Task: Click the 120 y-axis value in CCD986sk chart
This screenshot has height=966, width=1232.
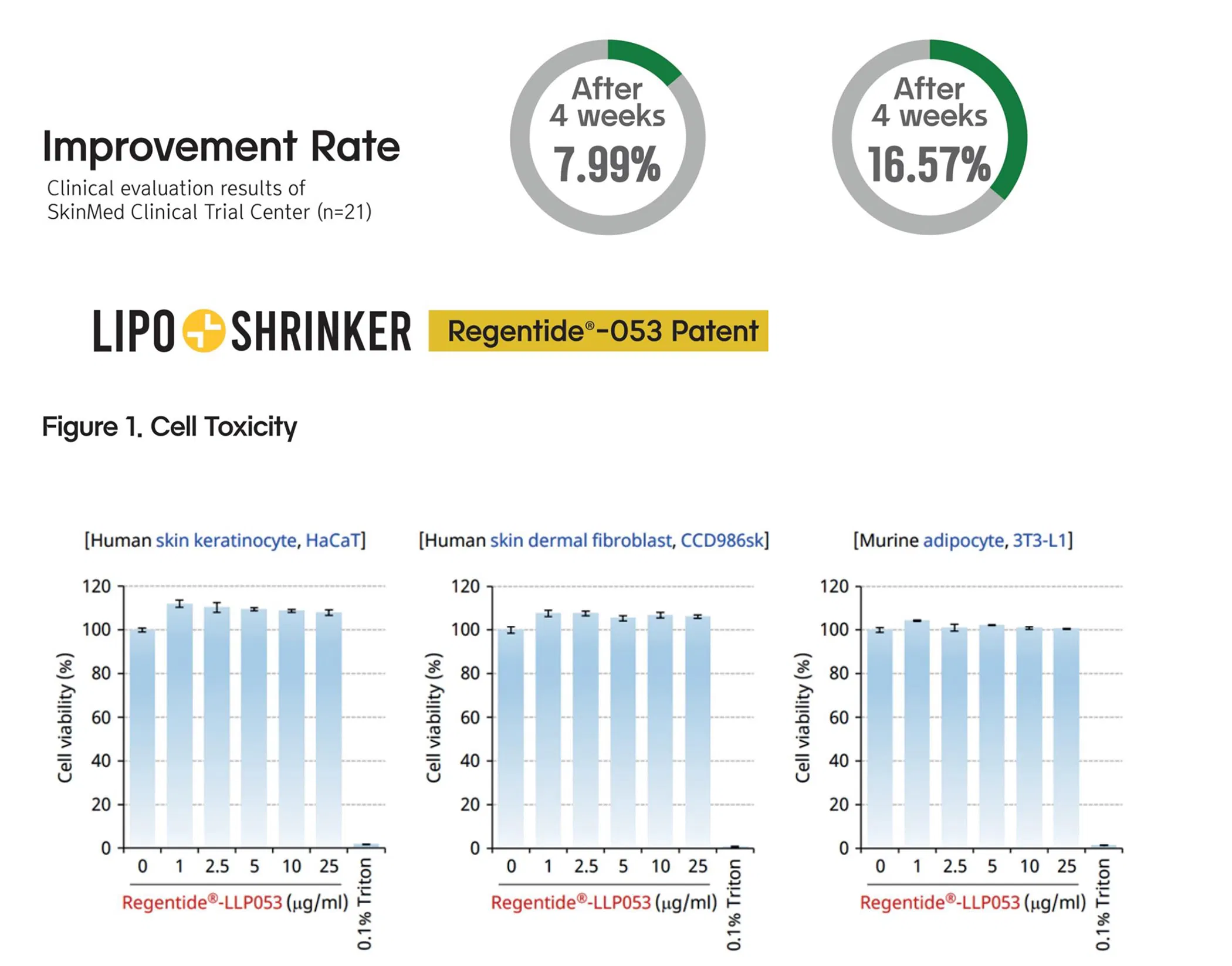Action: pyautogui.click(x=465, y=586)
